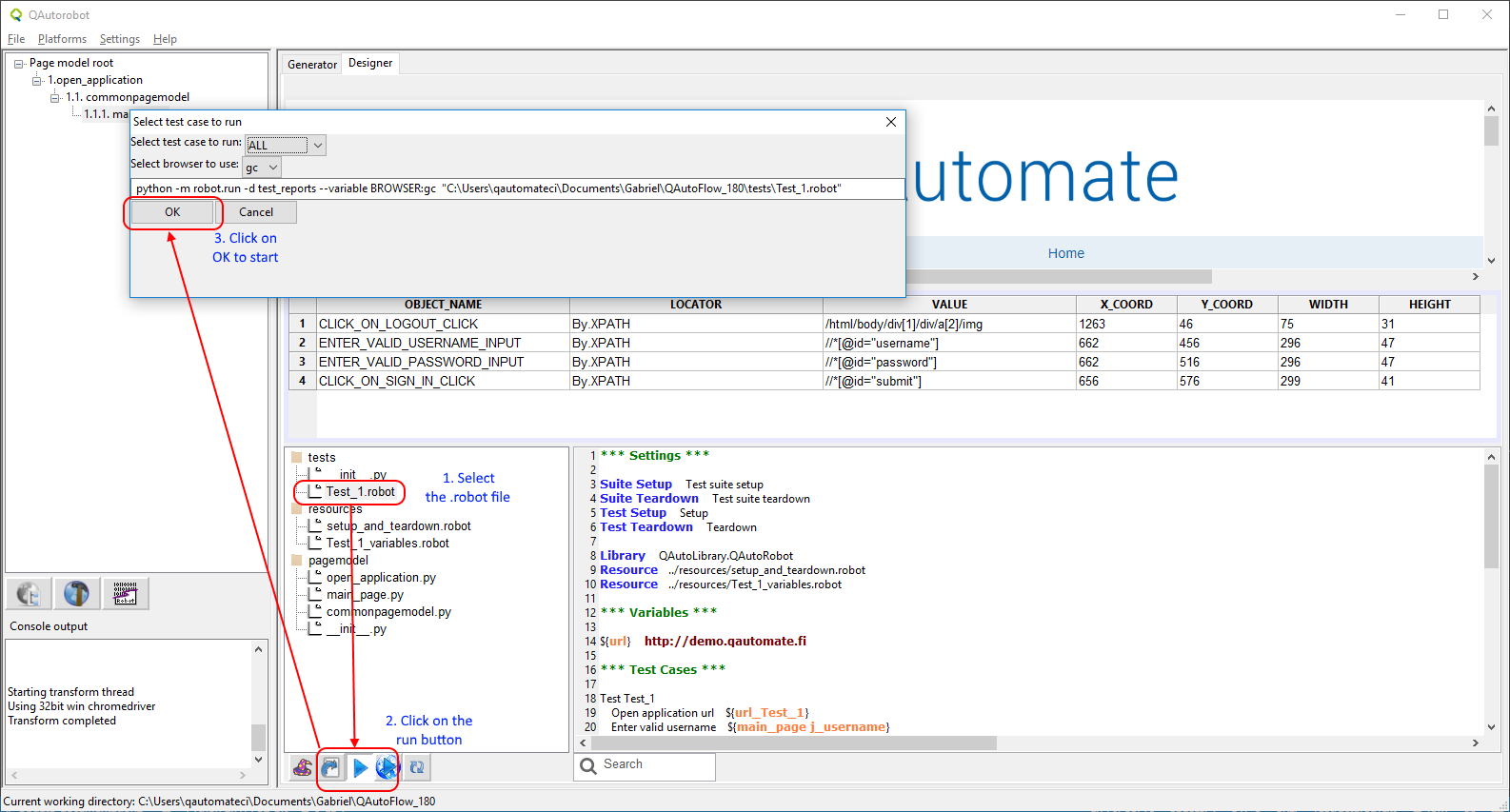Collapse the 1.1. commonpagemodel node
Viewport: 1510px width, 812px height.
[x=55, y=98]
